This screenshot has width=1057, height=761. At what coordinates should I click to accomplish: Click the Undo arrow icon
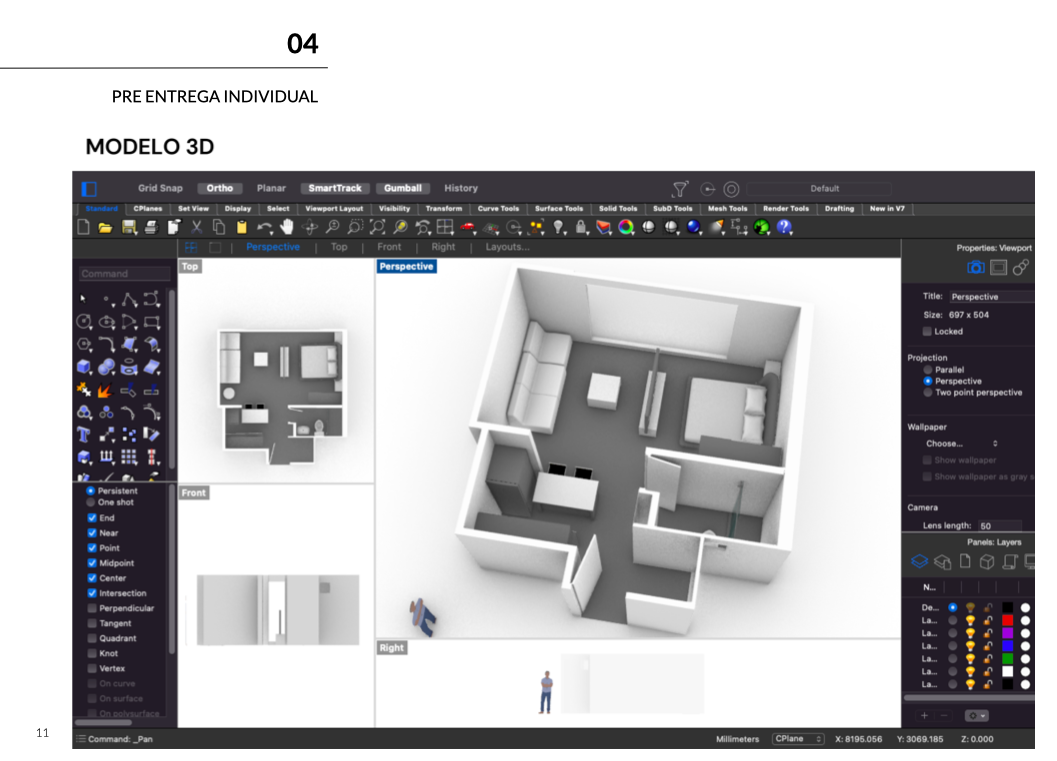click(x=264, y=228)
